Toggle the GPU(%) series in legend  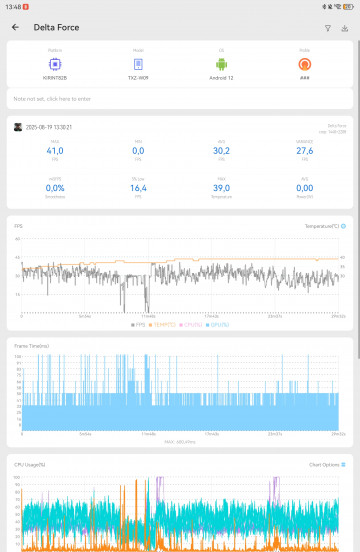(217, 325)
